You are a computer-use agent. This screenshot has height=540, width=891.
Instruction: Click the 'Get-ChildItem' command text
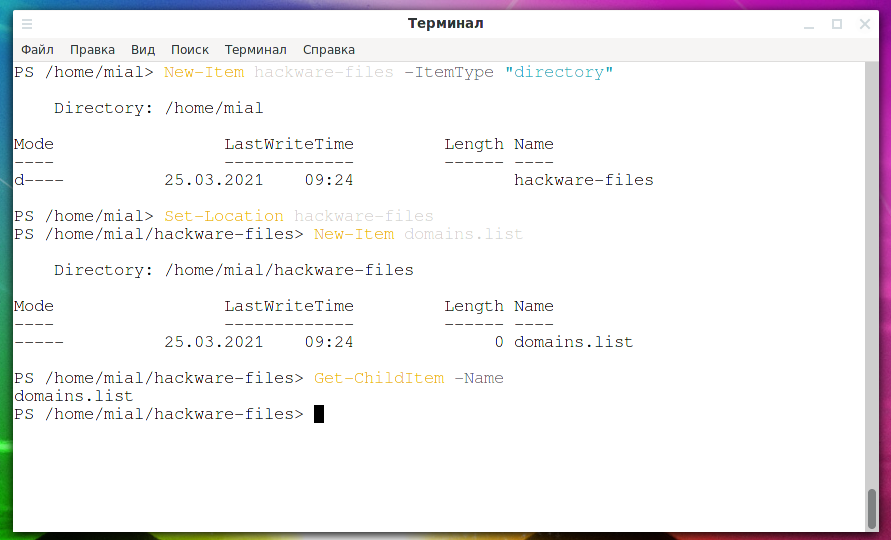[x=379, y=378]
